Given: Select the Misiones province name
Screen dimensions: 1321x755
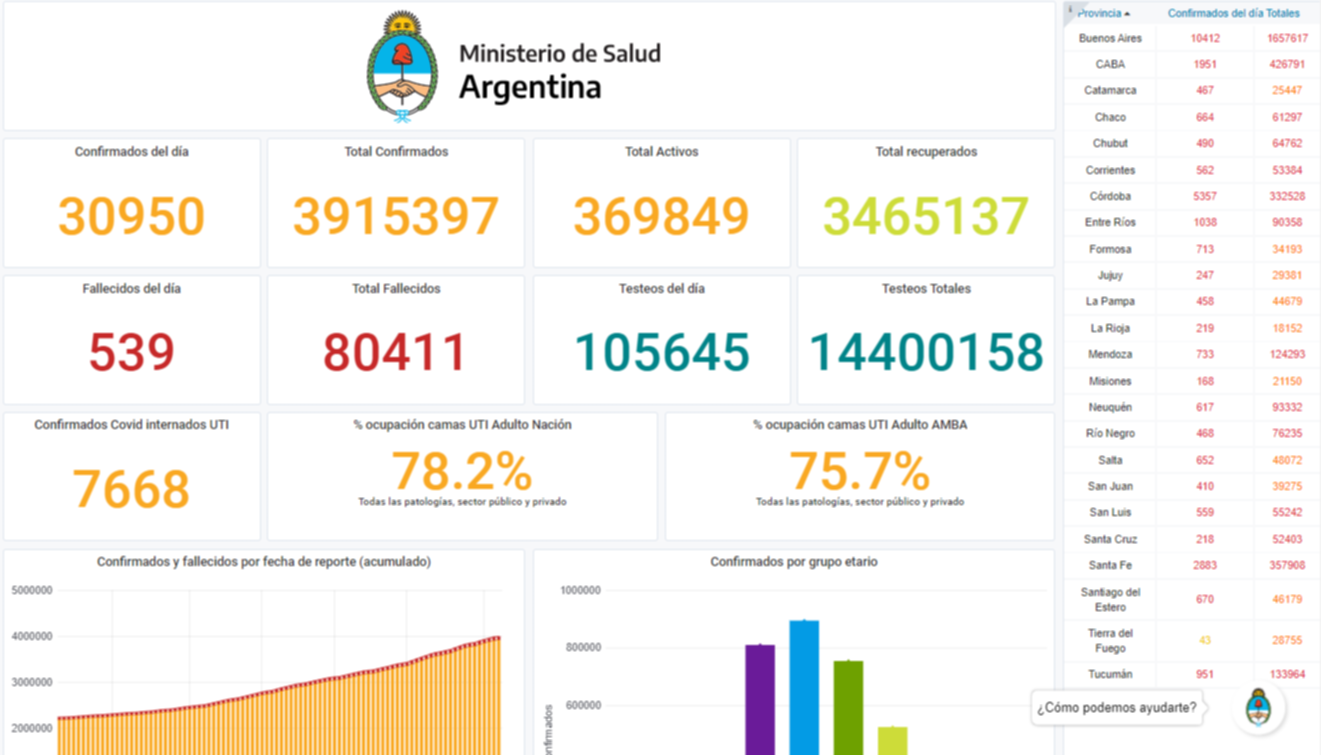Looking at the screenshot, I should coord(1110,381).
